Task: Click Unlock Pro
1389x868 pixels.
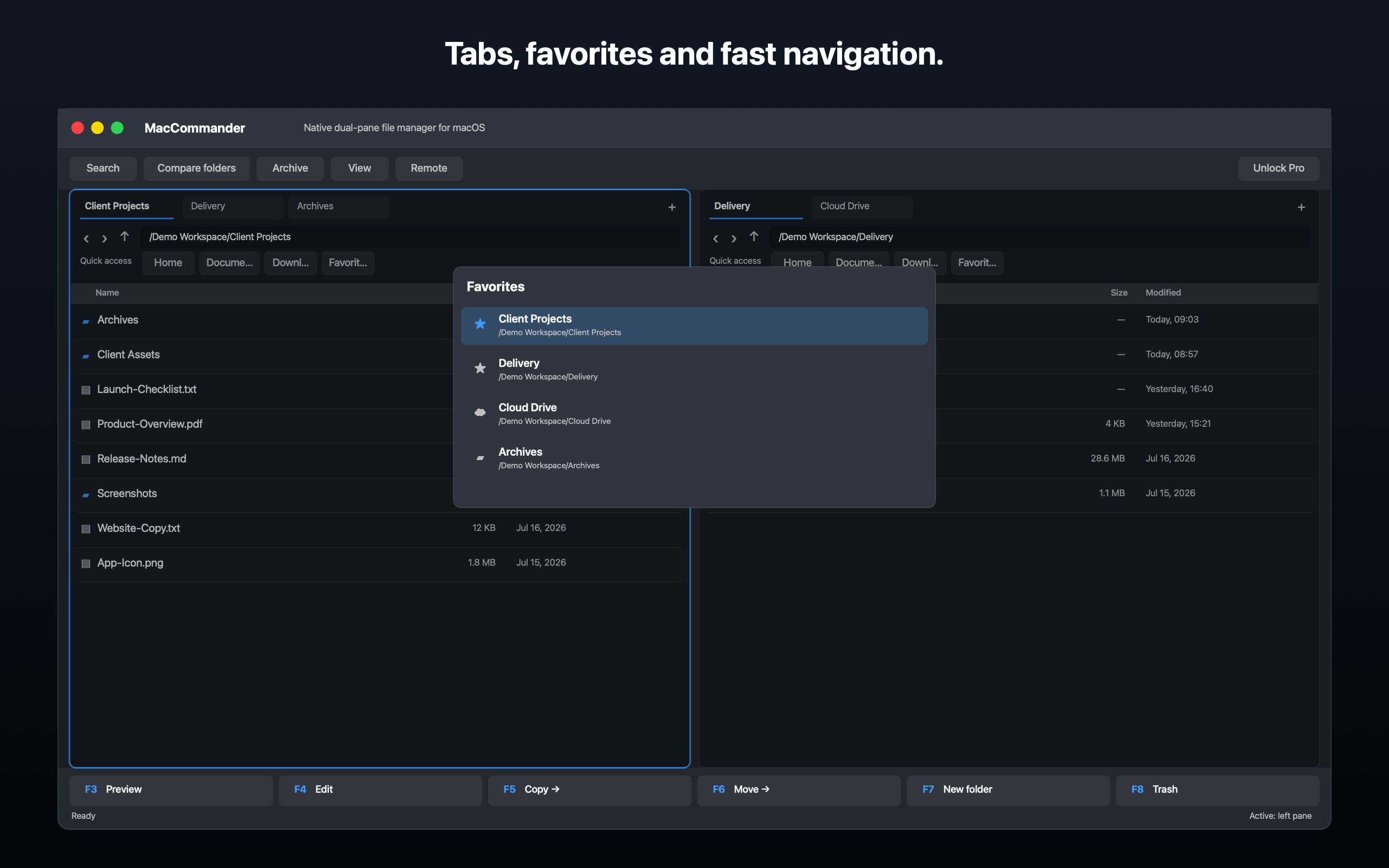Action: click(x=1278, y=168)
